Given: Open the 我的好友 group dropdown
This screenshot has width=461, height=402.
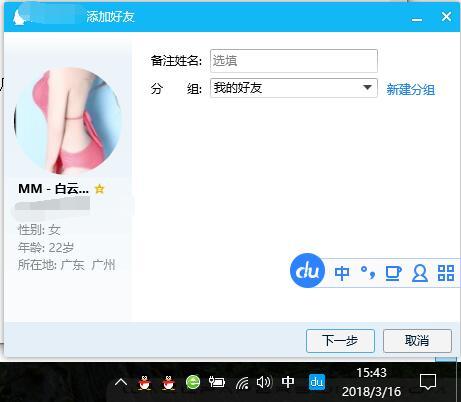Looking at the screenshot, I should 294,88.
